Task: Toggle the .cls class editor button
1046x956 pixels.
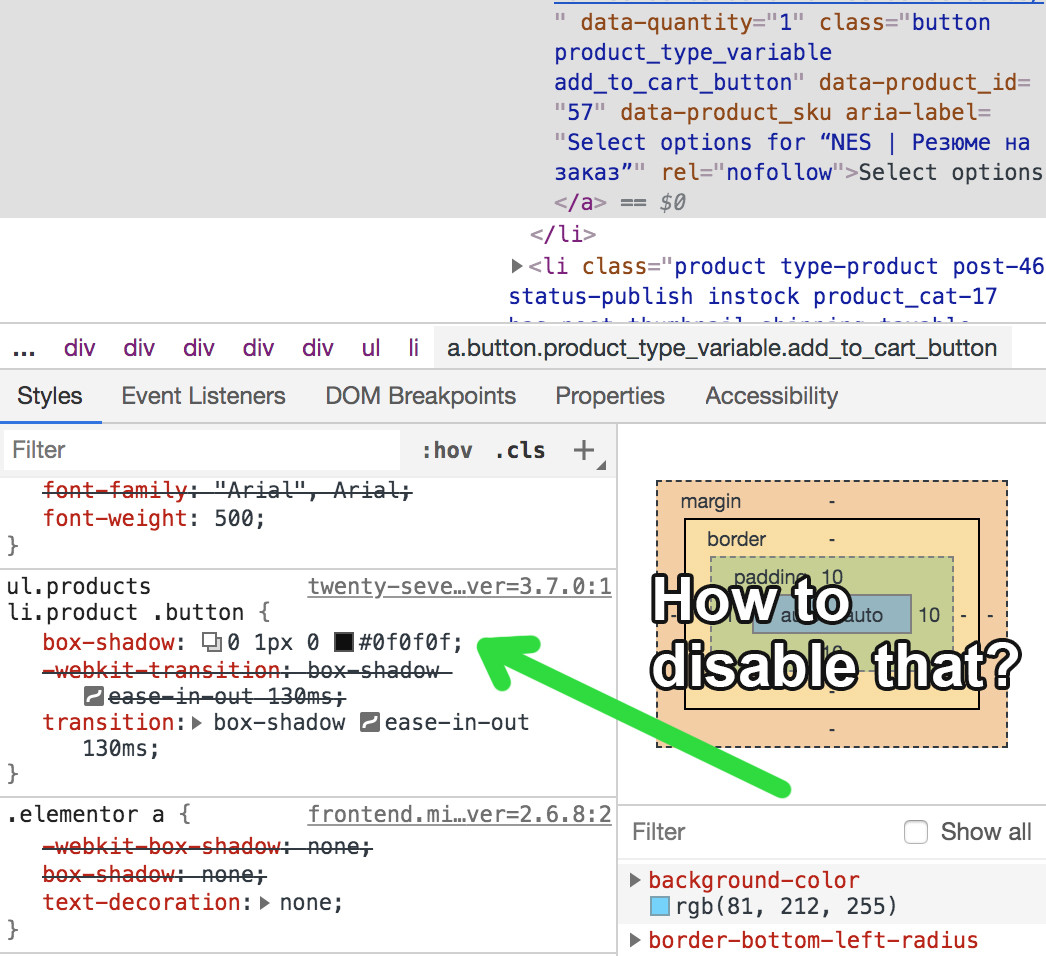Action: tap(520, 450)
